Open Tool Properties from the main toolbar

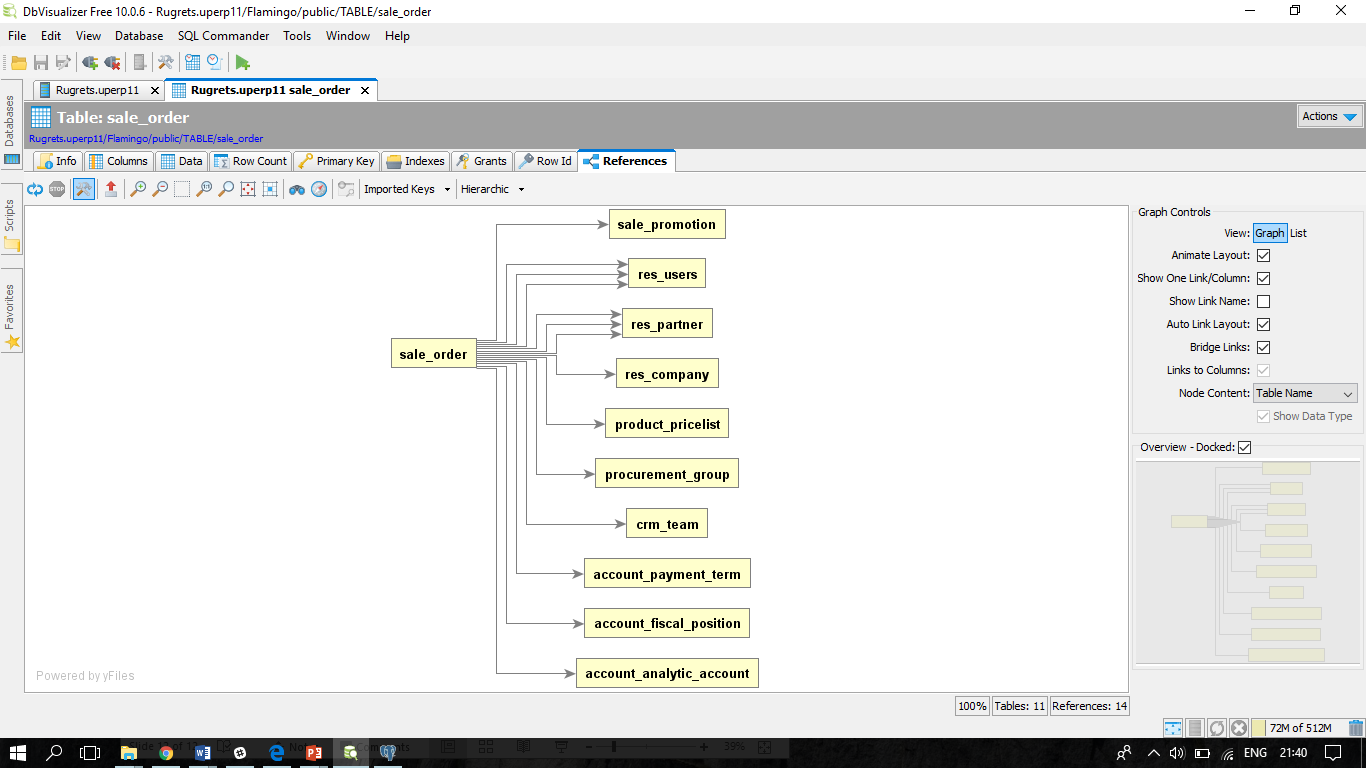[x=166, y=62]
